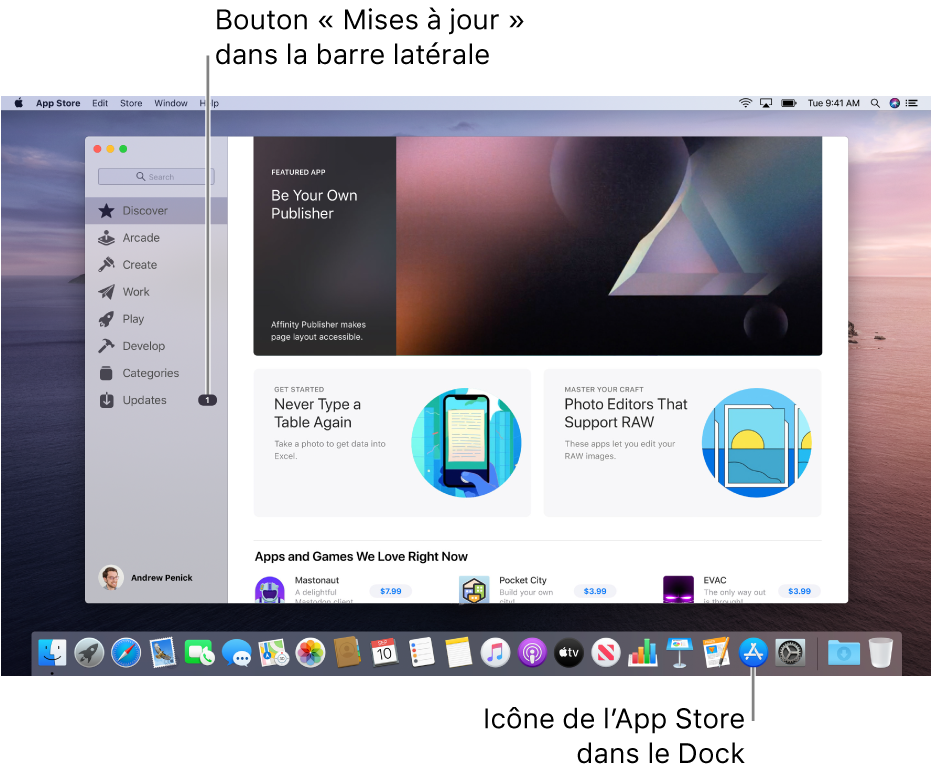Open the Store menu

[x=131, y=103]
